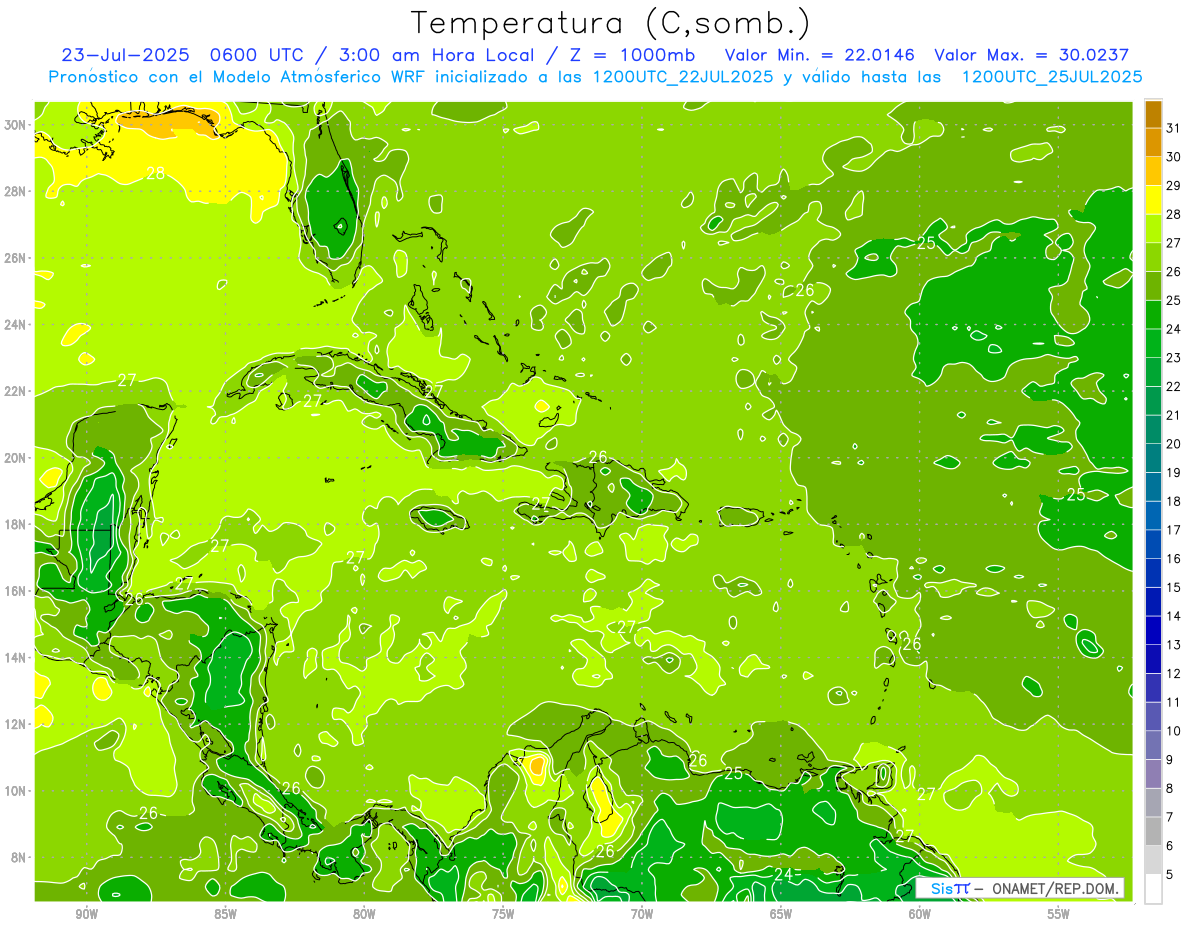Click the "23" label on the color scale

[x=1174, y=358]
